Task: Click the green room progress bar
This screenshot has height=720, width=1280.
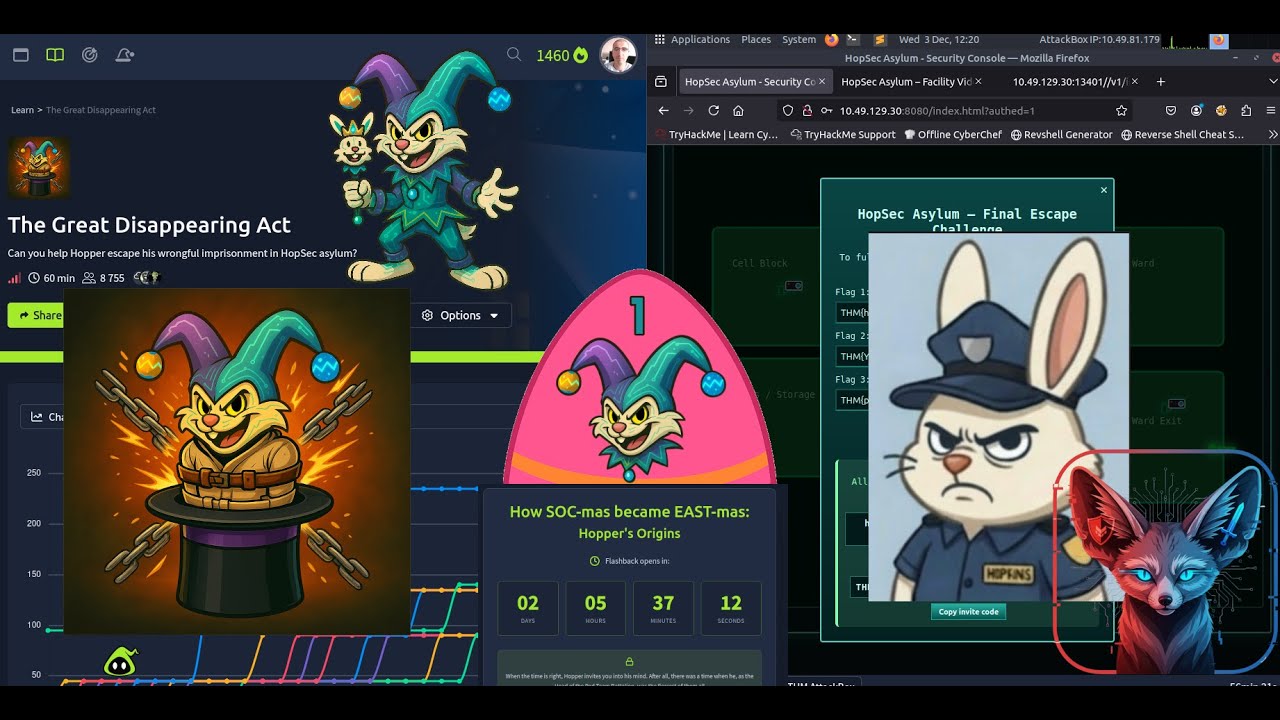Action: [270, 357]
